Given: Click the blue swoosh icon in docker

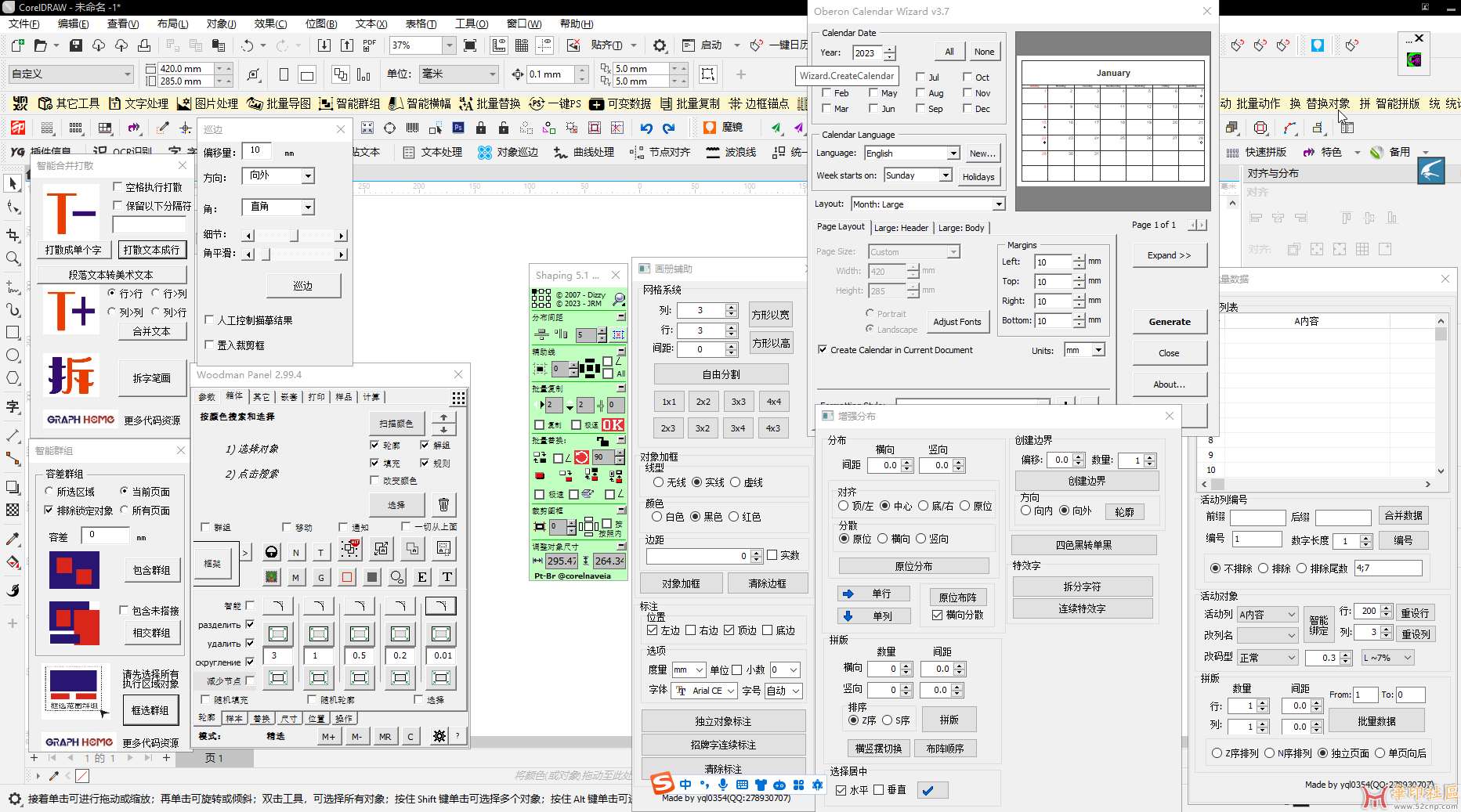Looking at the screenshot, I should pos(1431,170).
